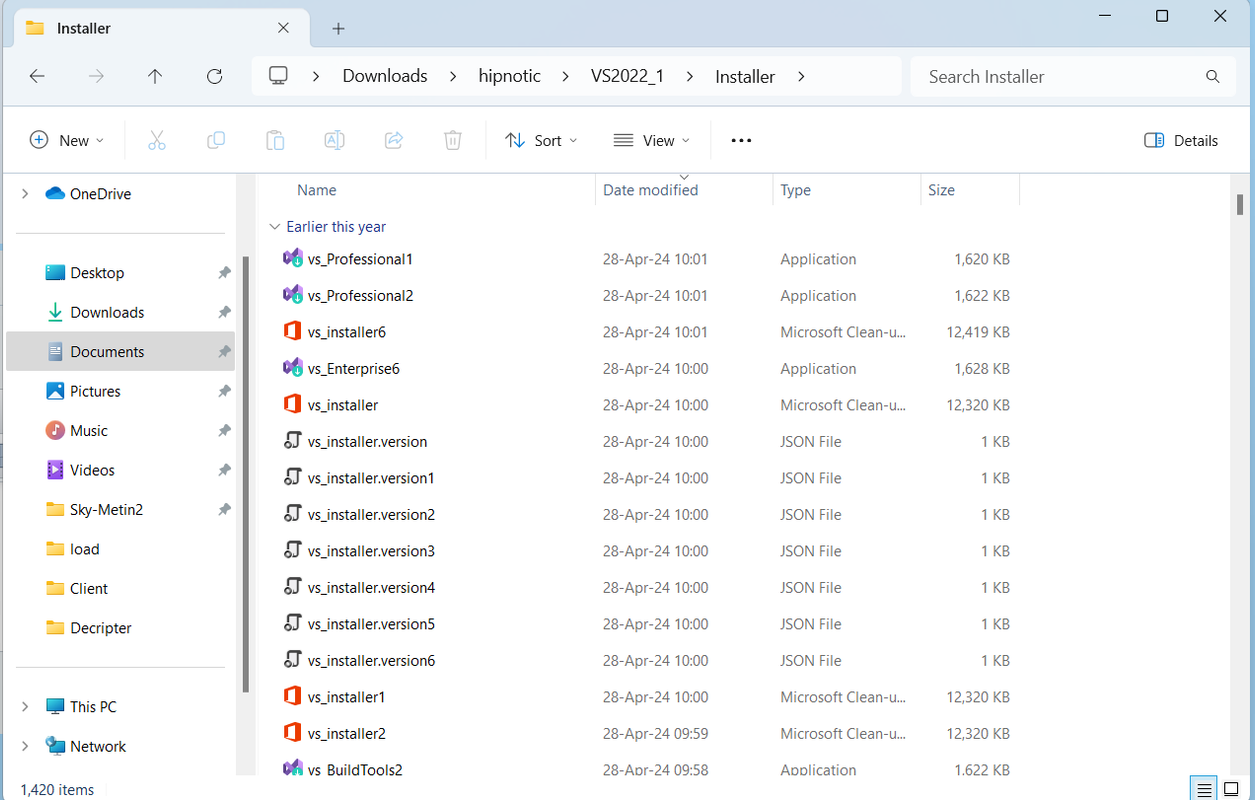Refresh the Installer folder view
Image resolution: width=1255 pixels, height=800 pixels.
coord(214,76)
